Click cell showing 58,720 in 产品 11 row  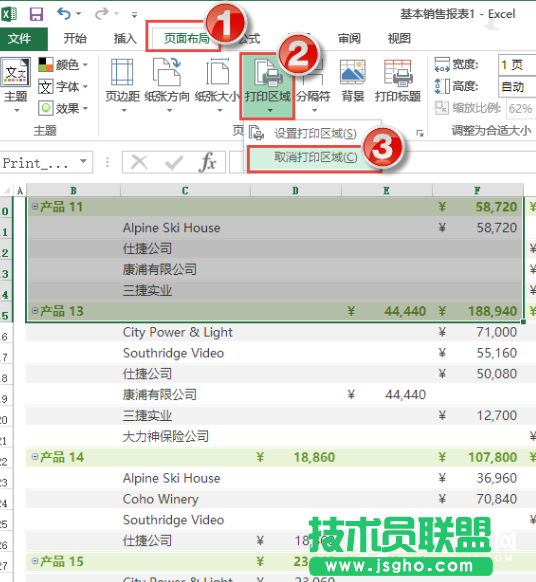click(478, 207)
